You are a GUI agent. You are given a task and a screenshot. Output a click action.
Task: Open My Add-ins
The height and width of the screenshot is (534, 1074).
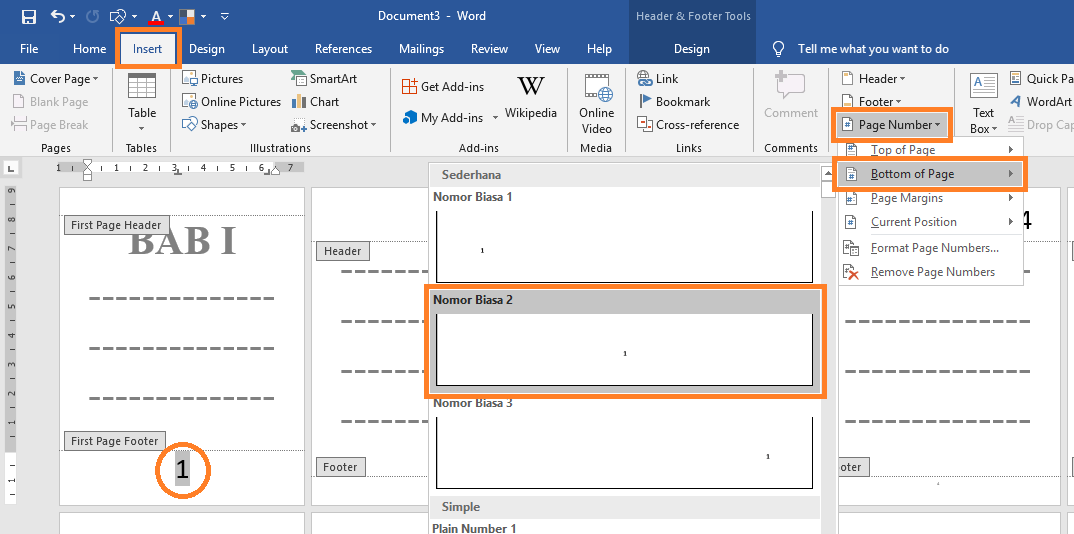pos(443,118)
